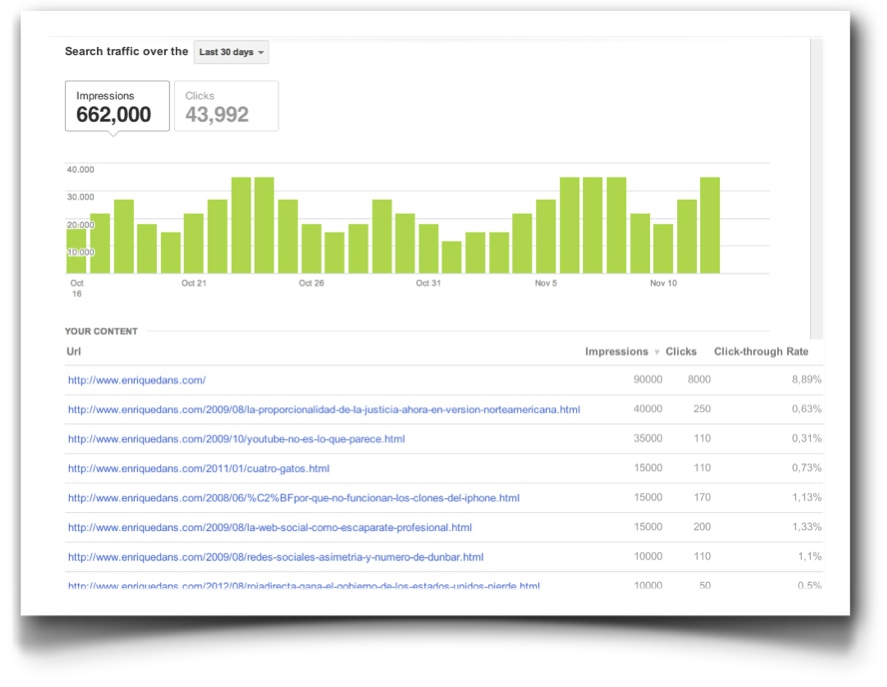Viewport: 887px width, 687px height.
Task: Click the sort arrow beside Impressions header
Action: point(657,352)
